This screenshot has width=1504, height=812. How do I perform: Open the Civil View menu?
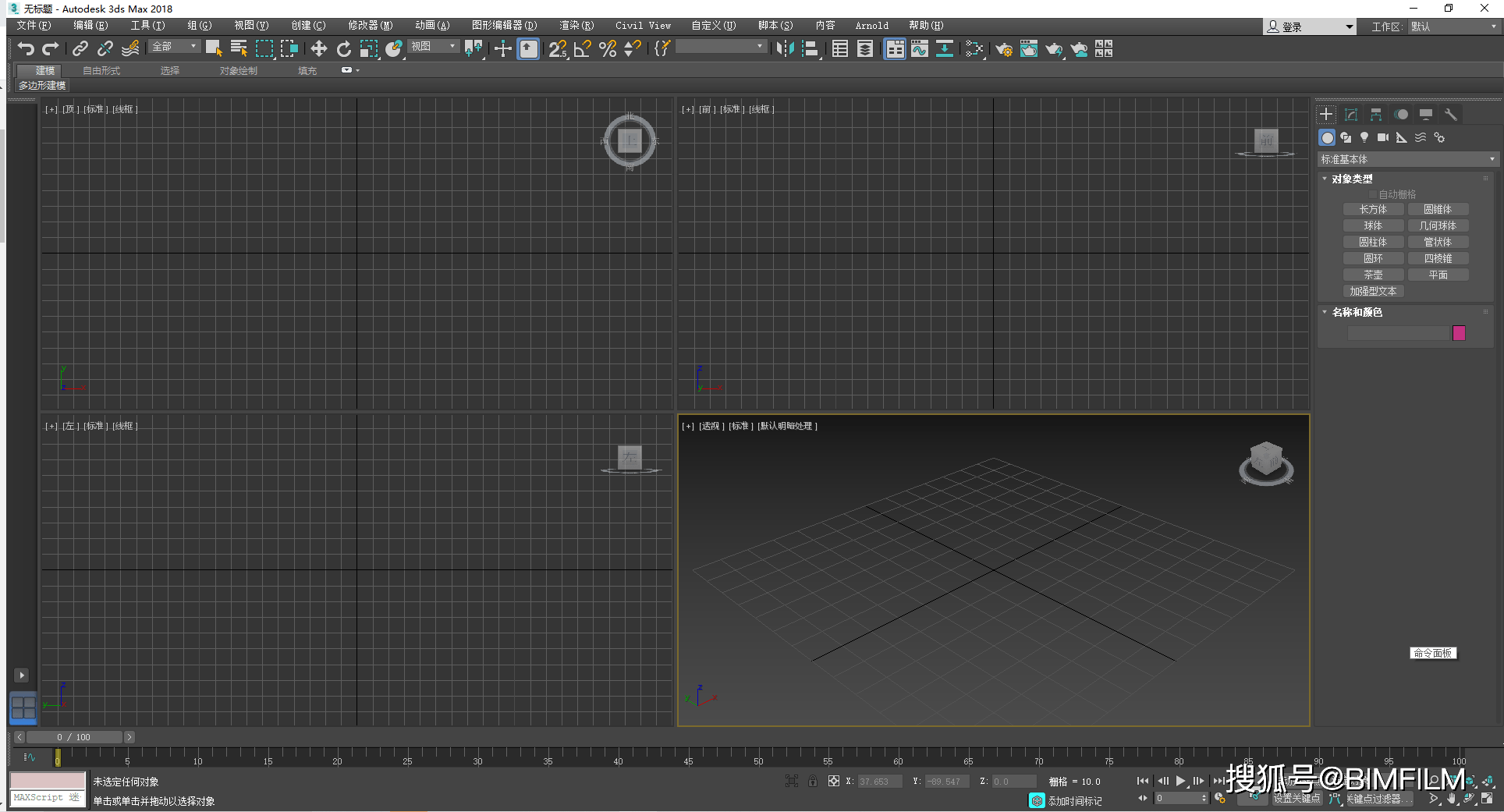point(643,26)
